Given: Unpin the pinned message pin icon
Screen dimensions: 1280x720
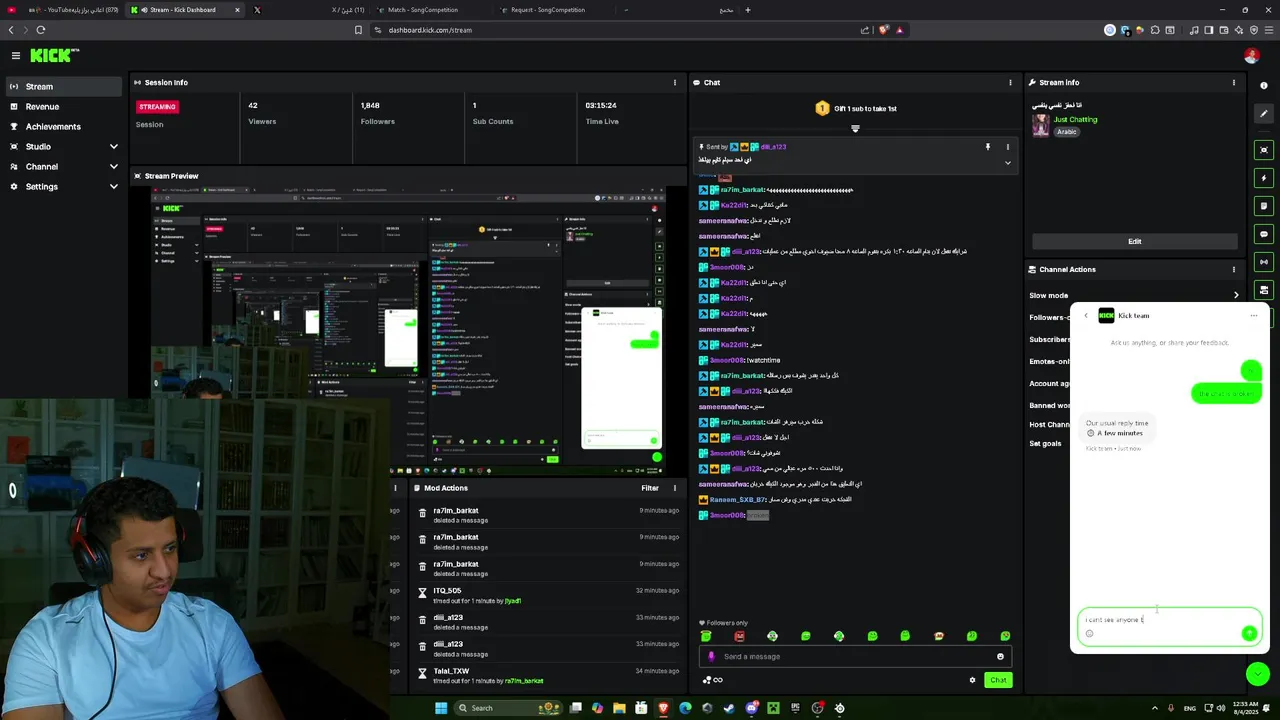Looking at the screenshot, I should coord(987,147).
